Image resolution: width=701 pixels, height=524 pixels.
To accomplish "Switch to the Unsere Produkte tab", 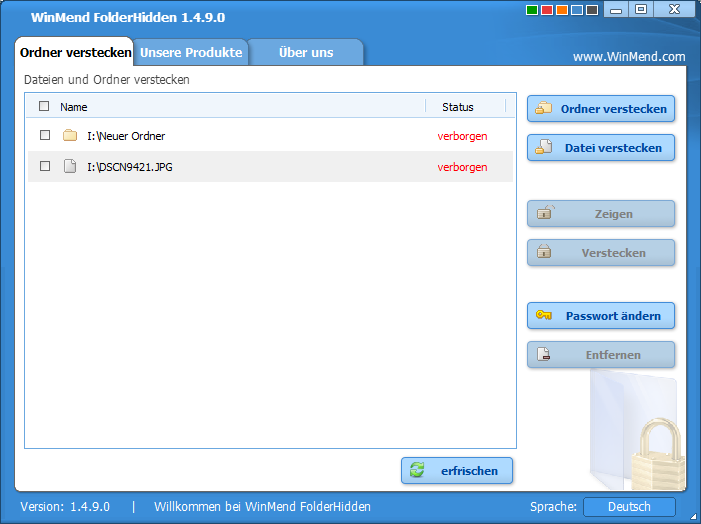I will [191, 52].
